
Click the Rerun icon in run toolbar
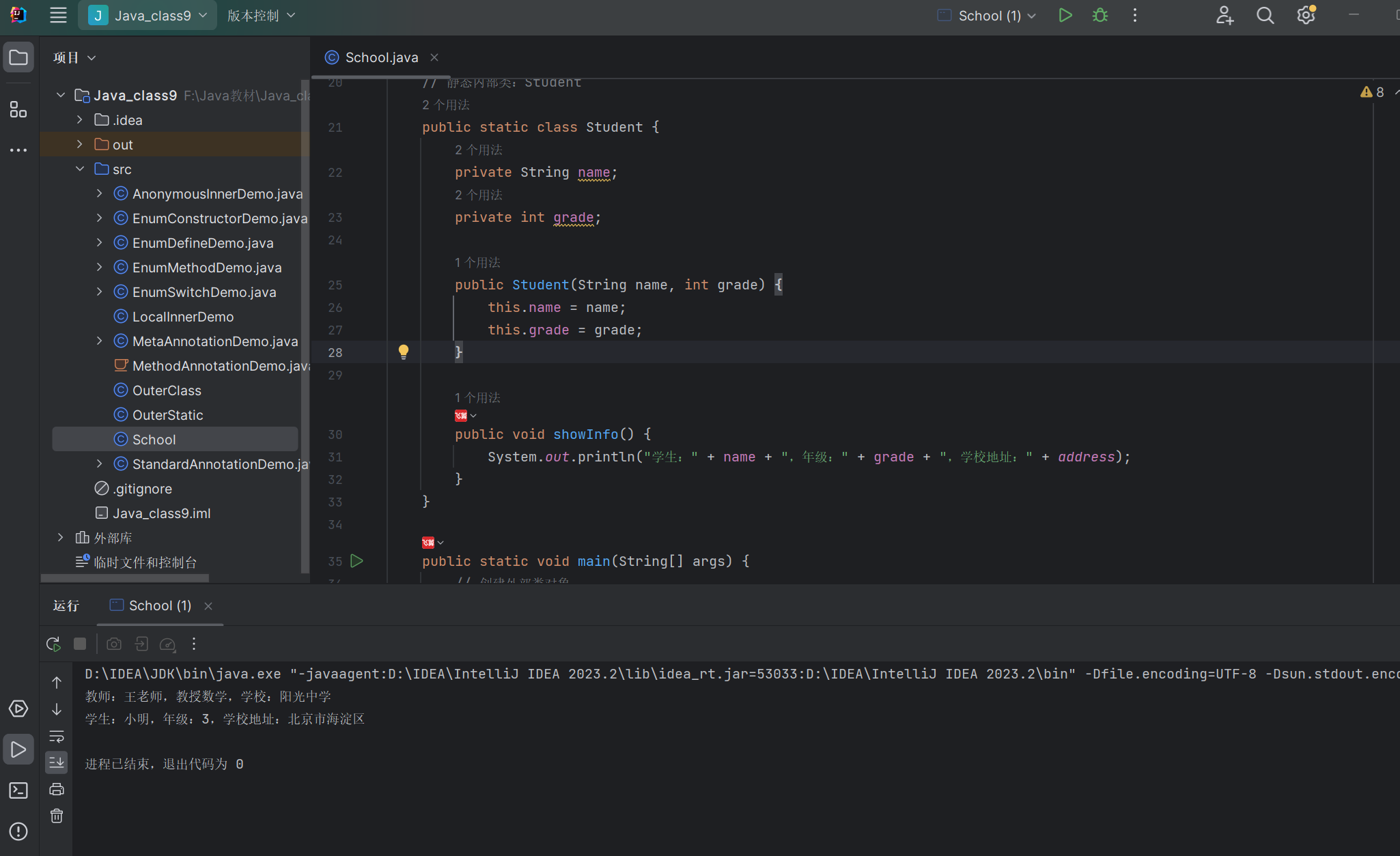point(53,644)
